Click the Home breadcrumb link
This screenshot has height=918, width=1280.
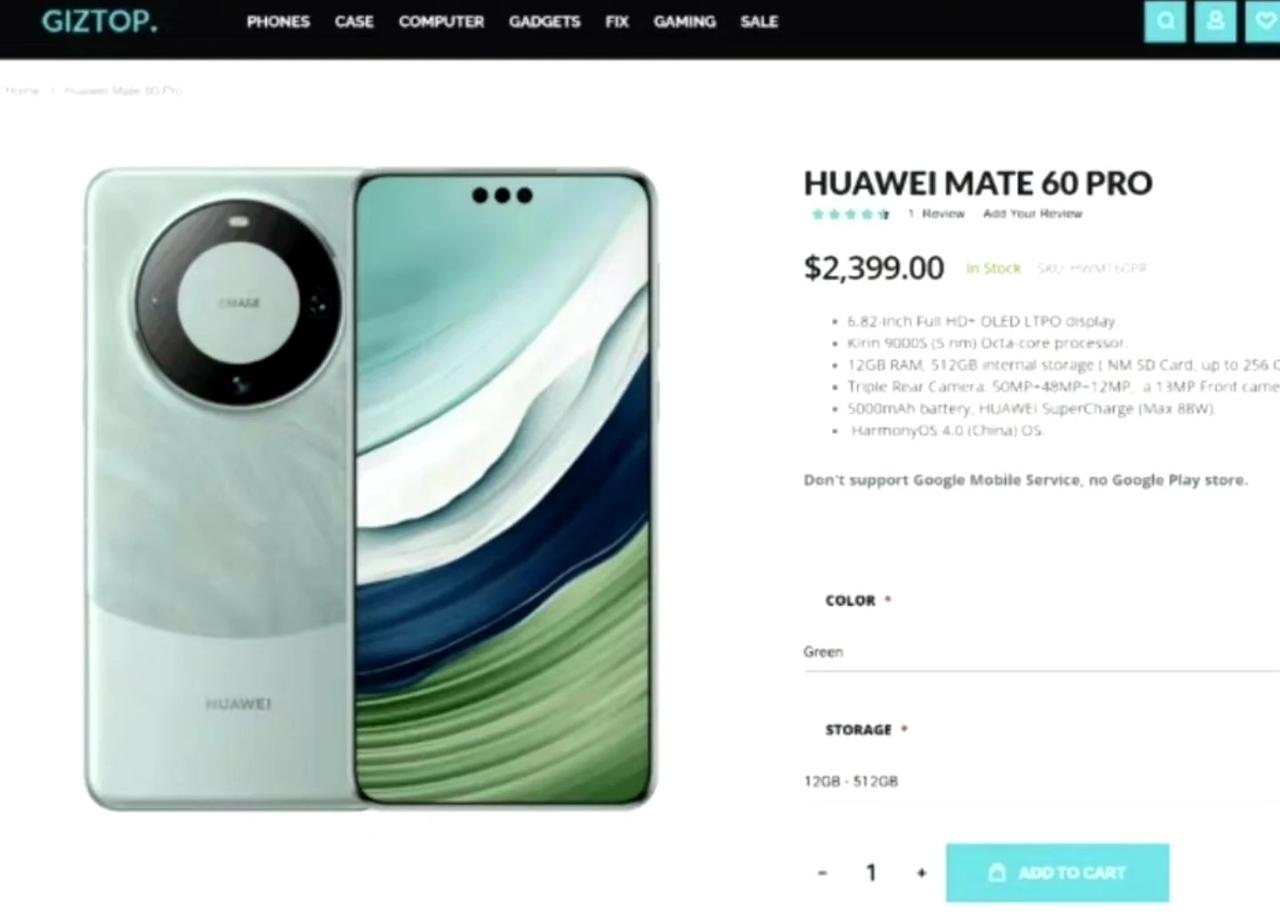(22, 91)
